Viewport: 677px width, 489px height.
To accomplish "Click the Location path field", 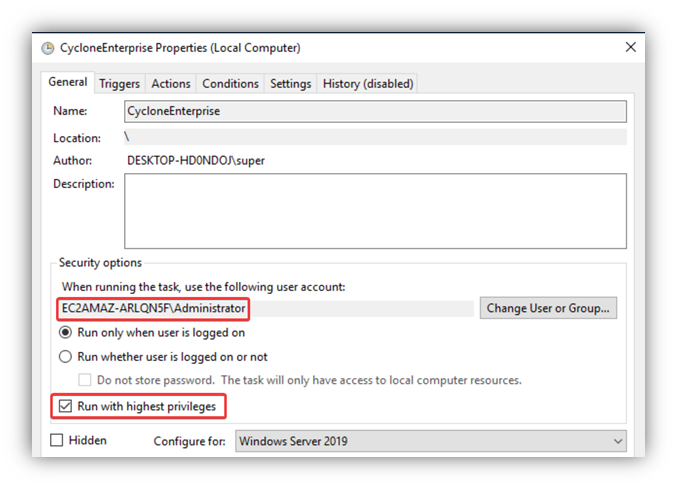I will tap(375, 137).
